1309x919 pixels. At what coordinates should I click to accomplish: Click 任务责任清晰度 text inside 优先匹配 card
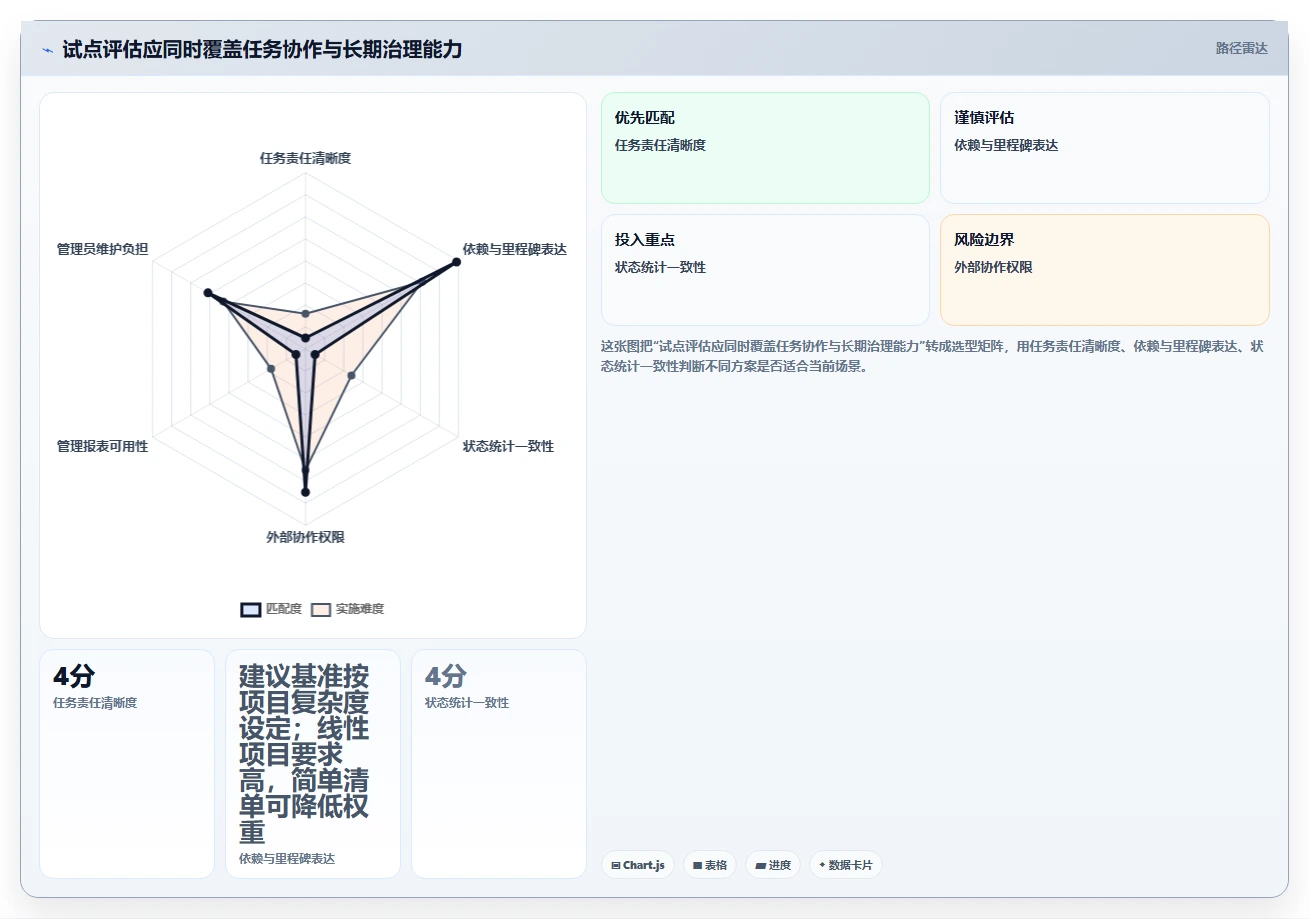(x=660, y=145)
